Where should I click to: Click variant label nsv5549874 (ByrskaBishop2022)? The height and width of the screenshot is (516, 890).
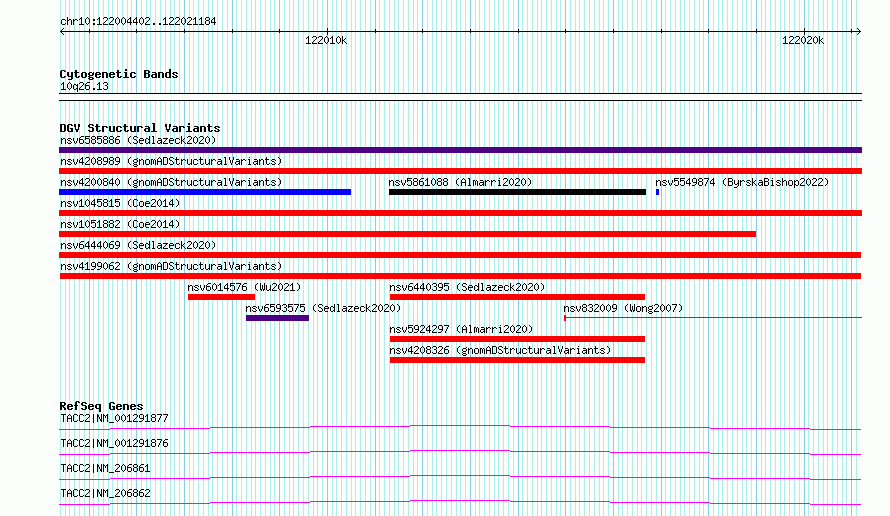(742, 182)
